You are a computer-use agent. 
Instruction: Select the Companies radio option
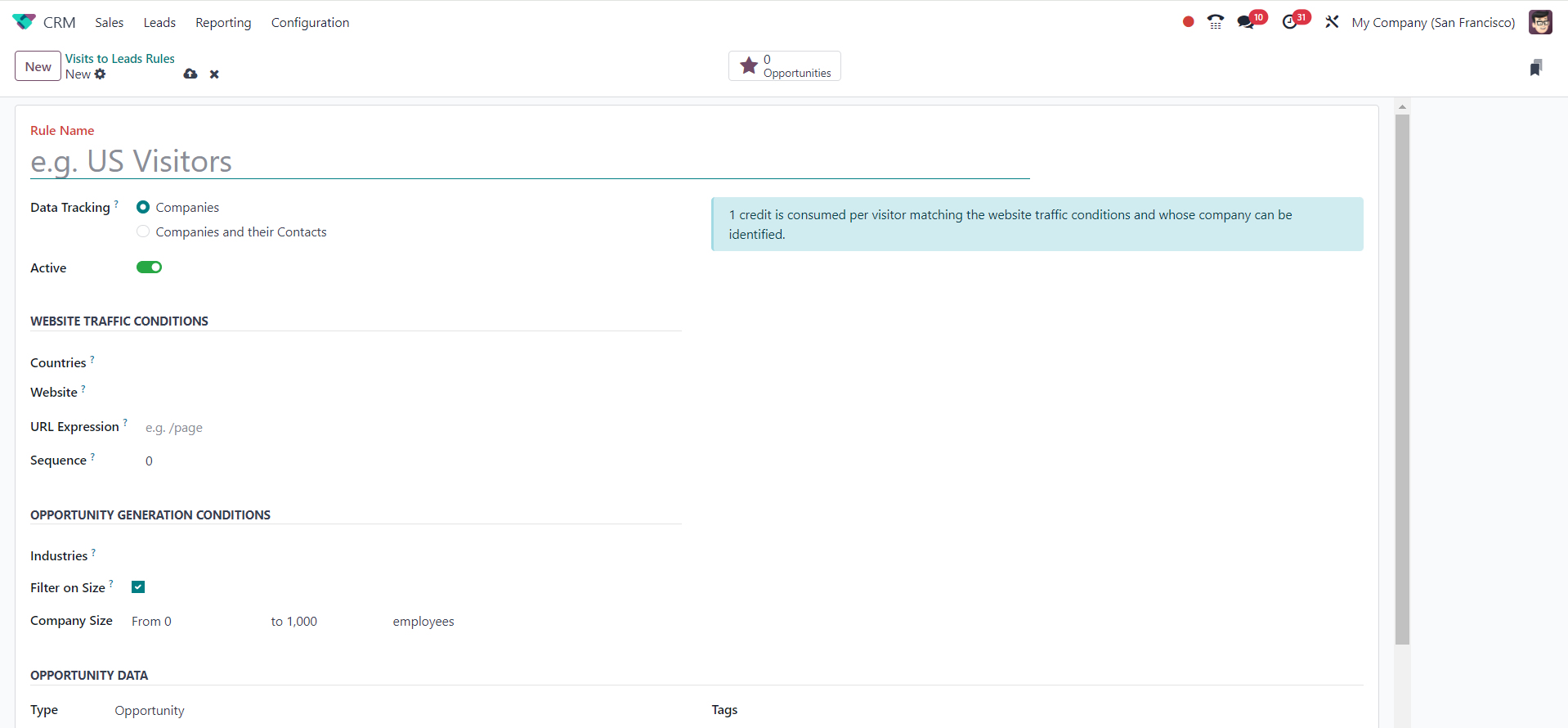(x=143, y=207)
